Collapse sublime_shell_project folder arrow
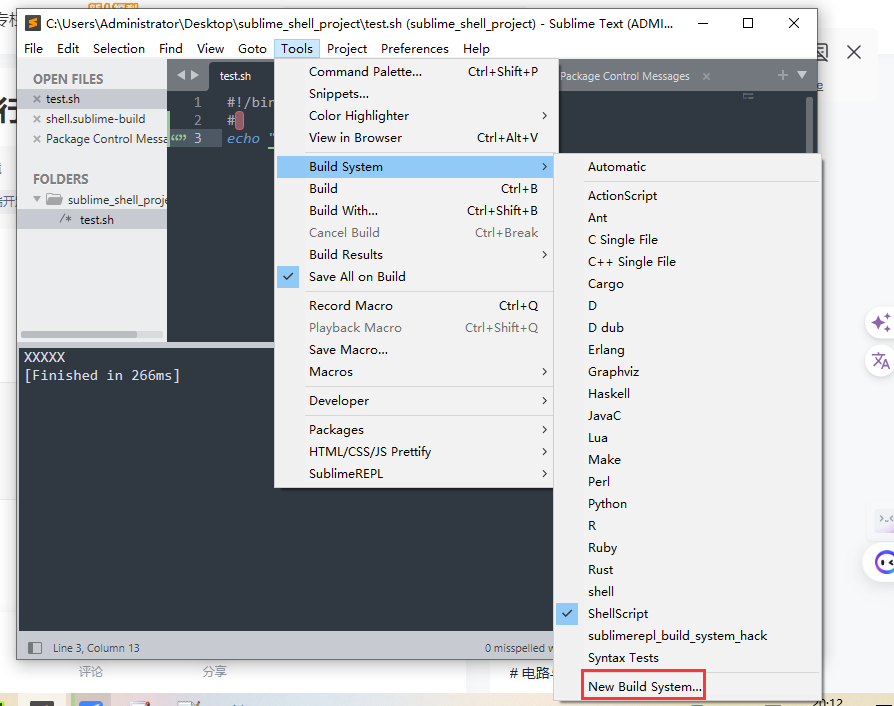The width and height of the screenshot is (894, 706). (37, 199)
